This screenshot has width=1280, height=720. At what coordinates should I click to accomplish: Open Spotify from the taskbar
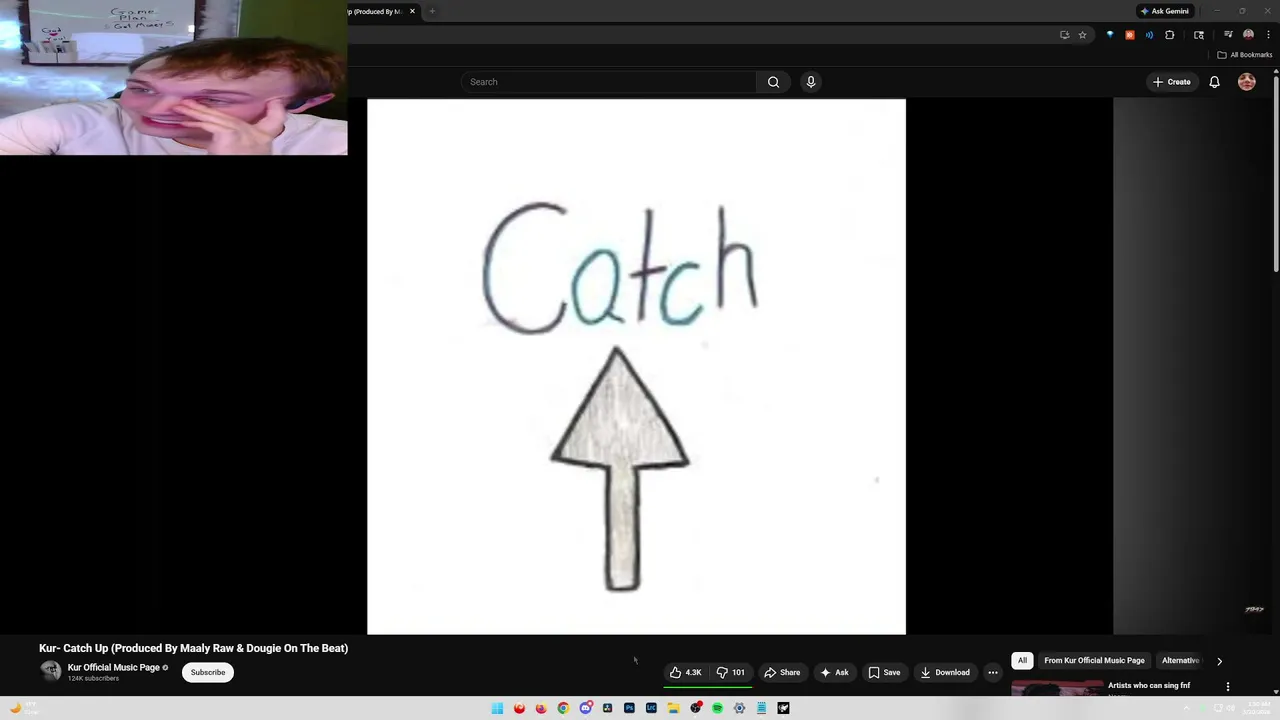pos(717,708)
